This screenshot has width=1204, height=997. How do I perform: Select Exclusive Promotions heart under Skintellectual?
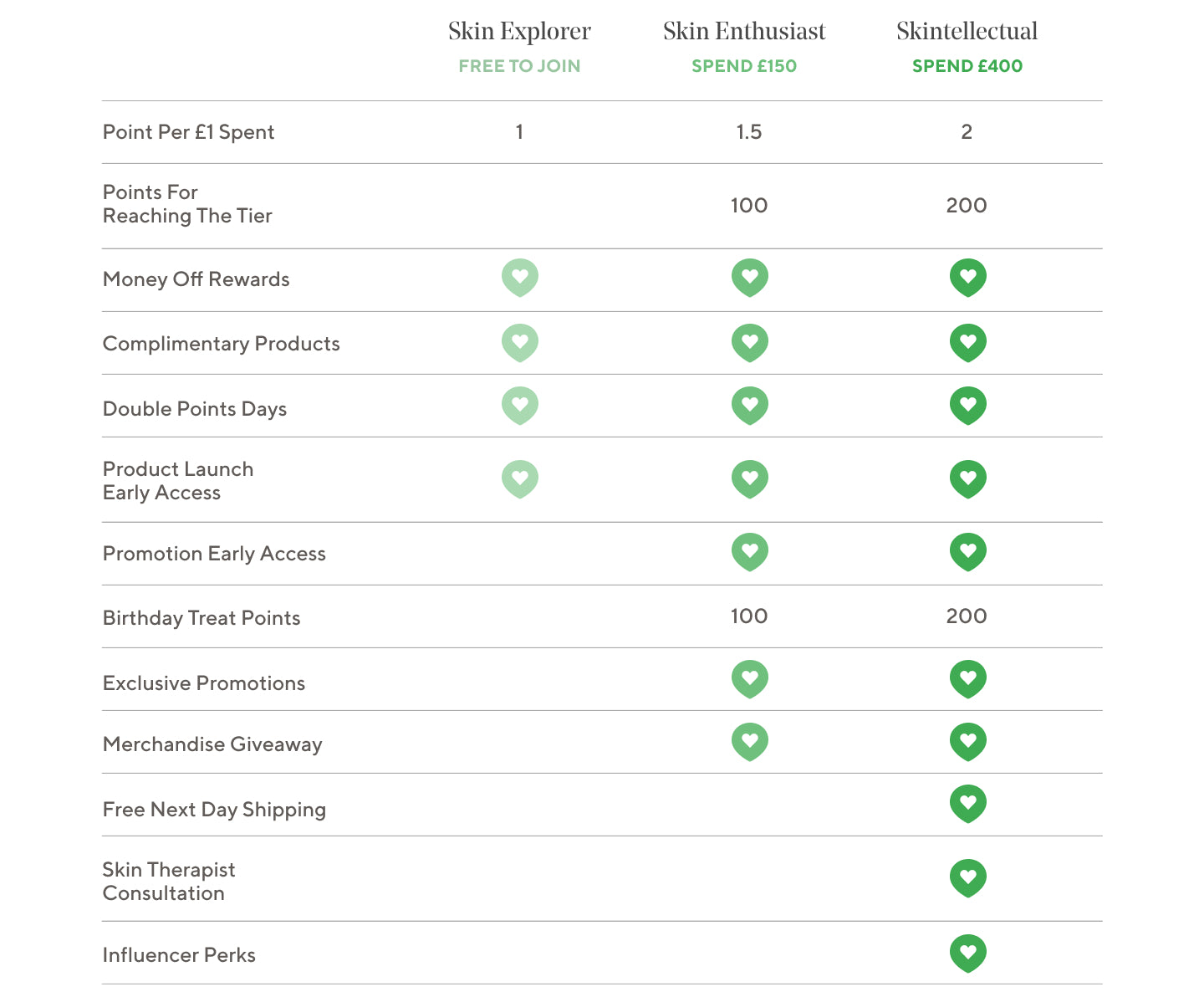pos(968,679)
